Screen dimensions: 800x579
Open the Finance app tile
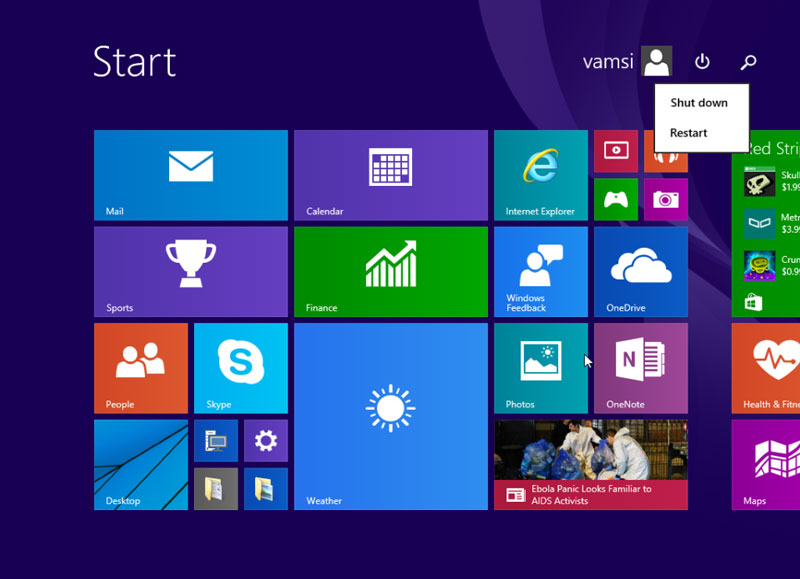[x=388, y=271]
